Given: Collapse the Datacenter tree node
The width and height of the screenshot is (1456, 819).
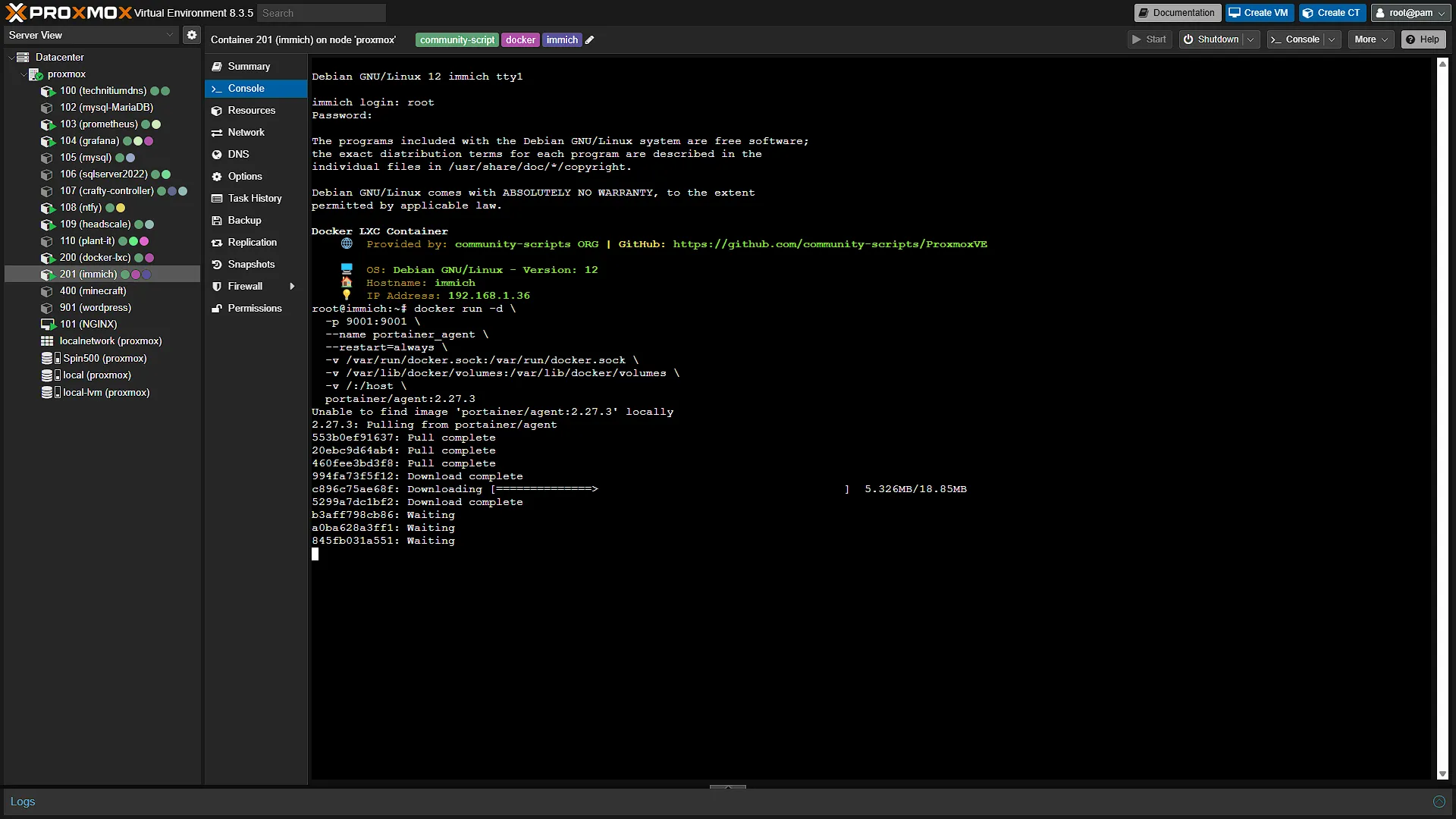Looking at the screenshot, I should (11, 58).
